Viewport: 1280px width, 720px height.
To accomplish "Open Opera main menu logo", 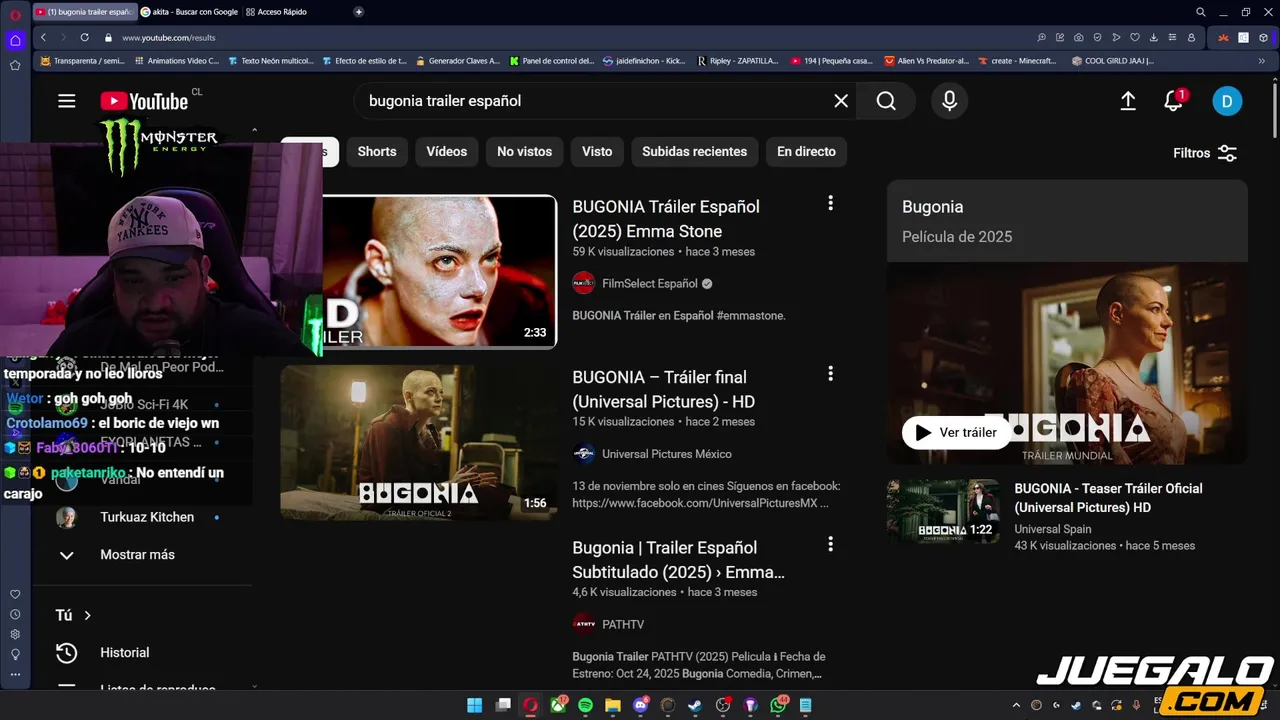I will [x=15, y=13].
